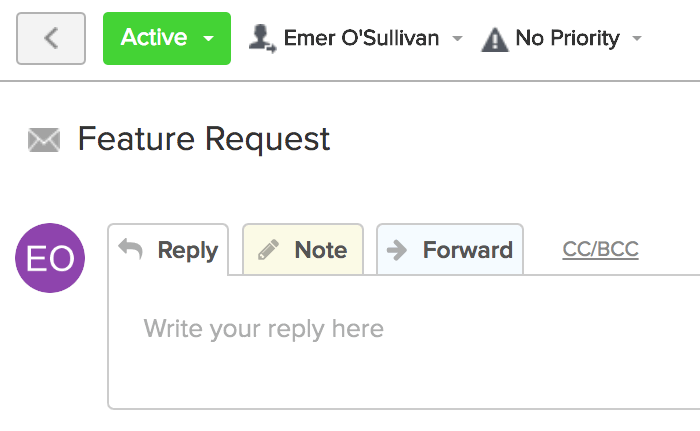Screen dimensions: 700x431
Task: Go back using the left chevron button
Action: coord(51,38)
